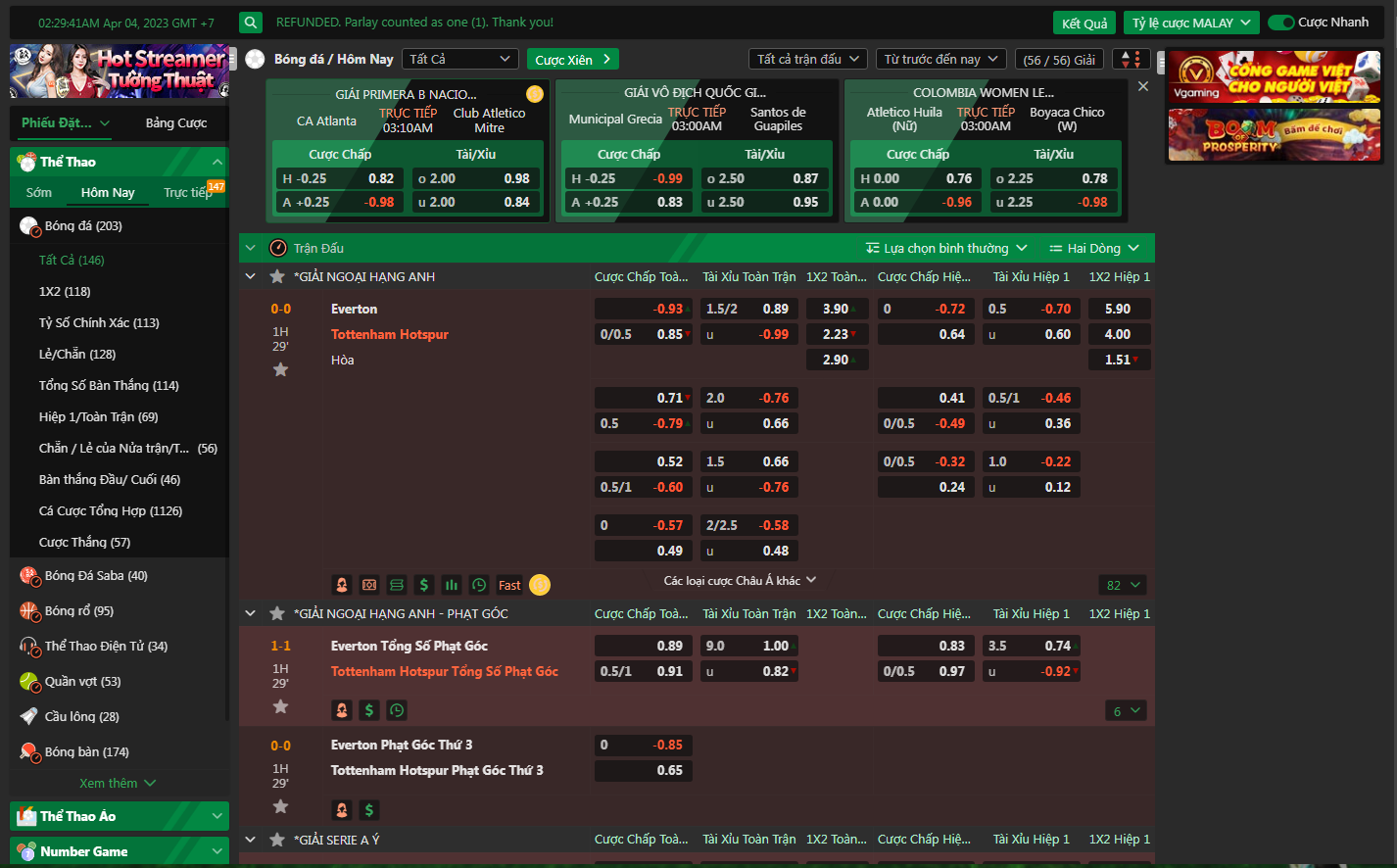Open the lineup pitch icon under Everton match

368,585
